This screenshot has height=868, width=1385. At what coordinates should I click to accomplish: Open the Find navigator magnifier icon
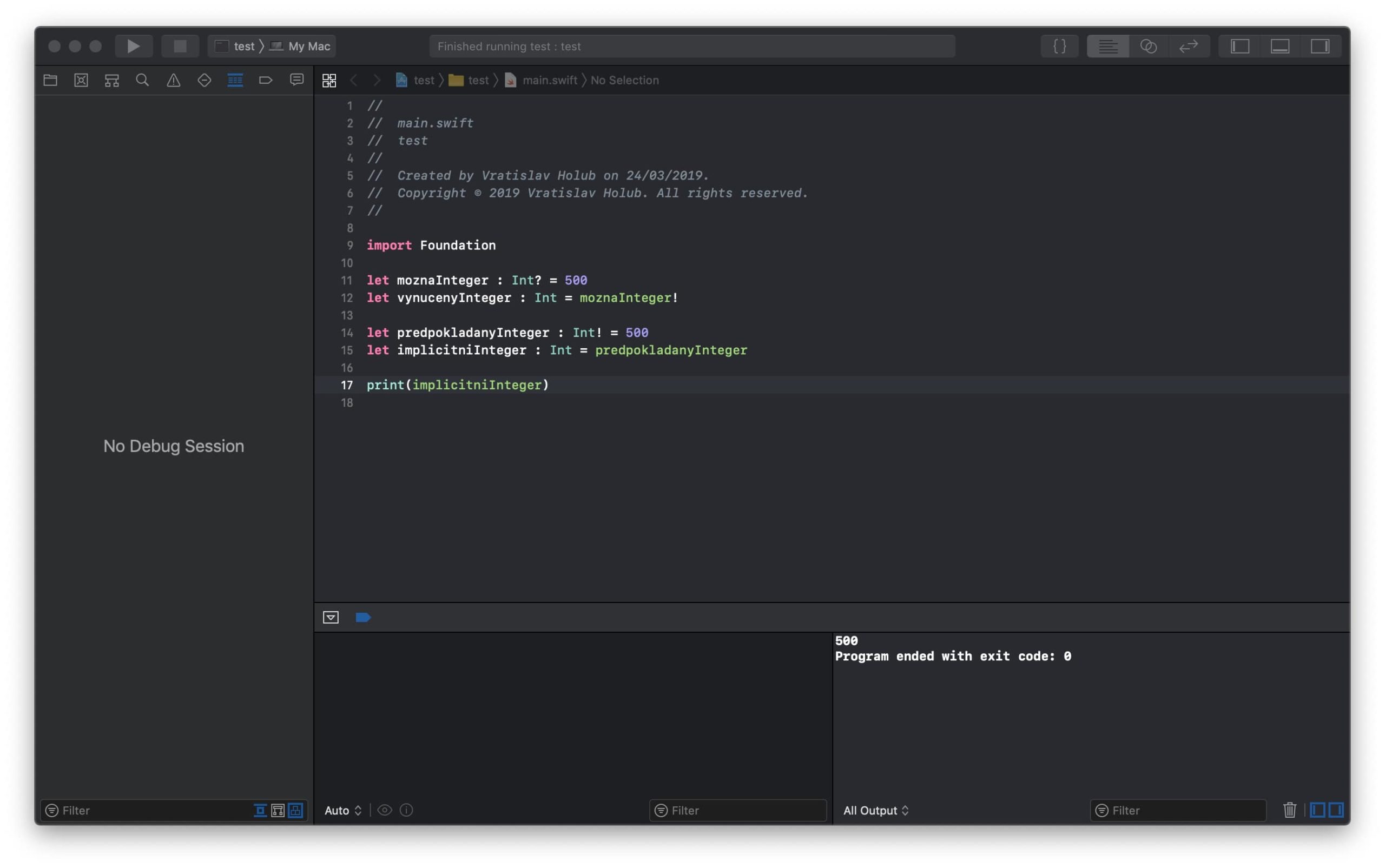142,81
